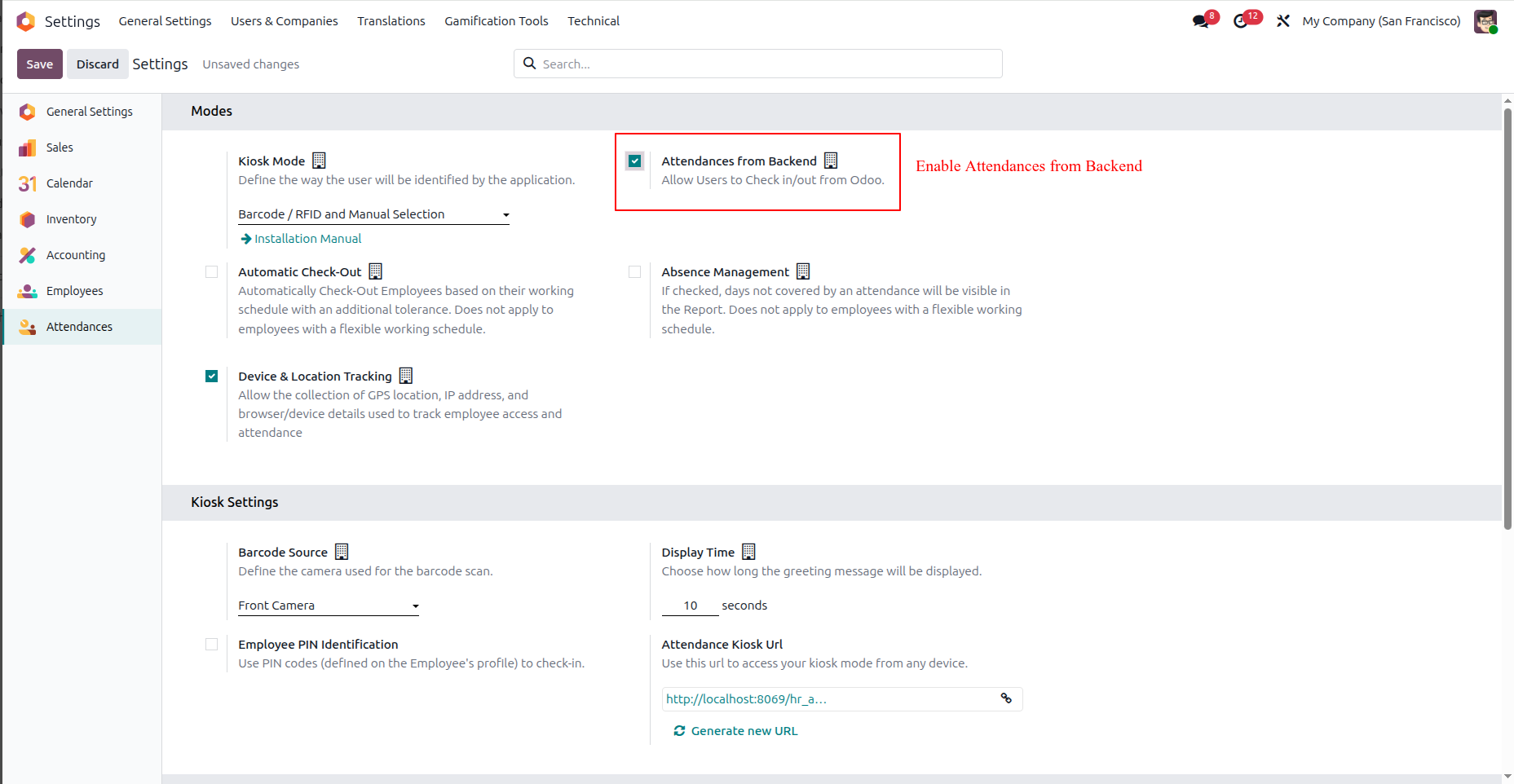The height and width of the screenshot is (784, 1514).
Task: Click the scrollbar up arrow
Action: click(x=1507, y=100)
